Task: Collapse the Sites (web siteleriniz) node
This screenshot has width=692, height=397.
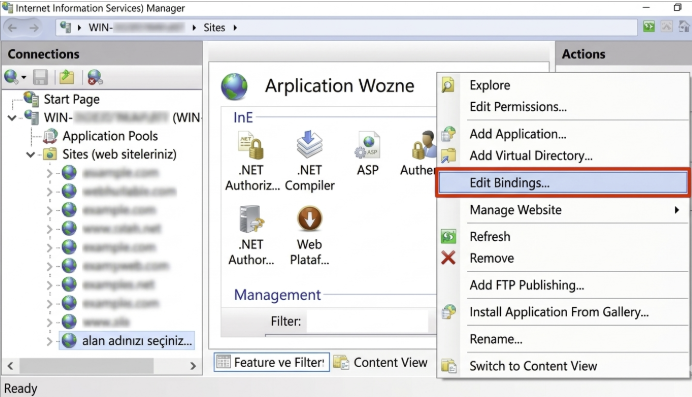Action: point(30,154)
